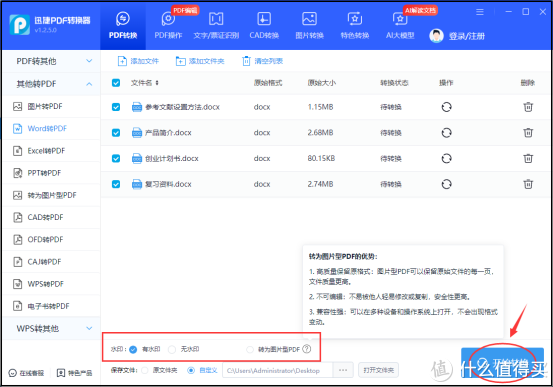The height and width of the screenshot is (387, 553).
Task: Delete 复习资料.docx with trash icon
Action: tap(528, 184)
